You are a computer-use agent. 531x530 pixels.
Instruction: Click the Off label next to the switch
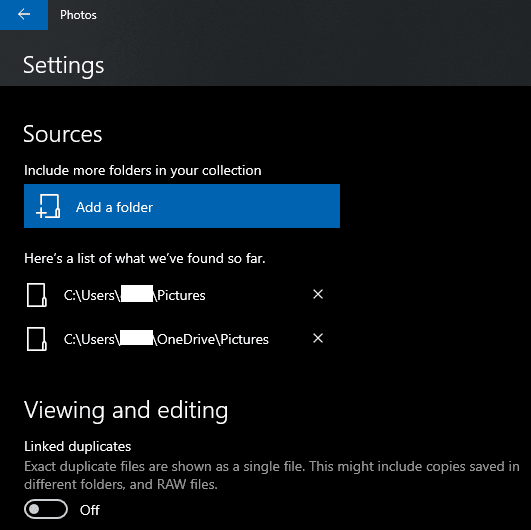90,510
